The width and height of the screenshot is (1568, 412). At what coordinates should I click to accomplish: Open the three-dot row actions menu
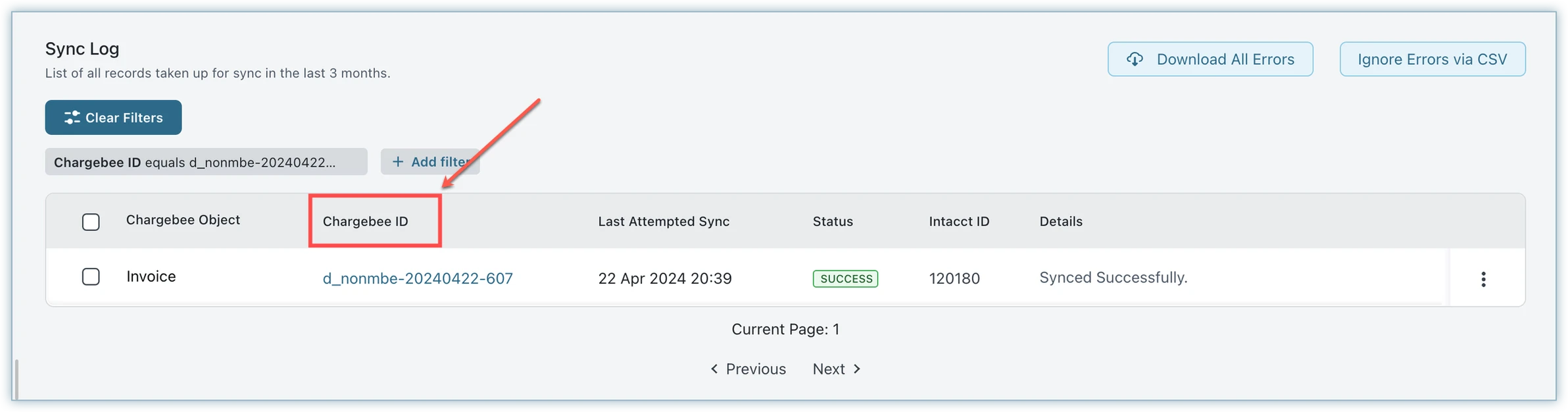point(1483,279)
